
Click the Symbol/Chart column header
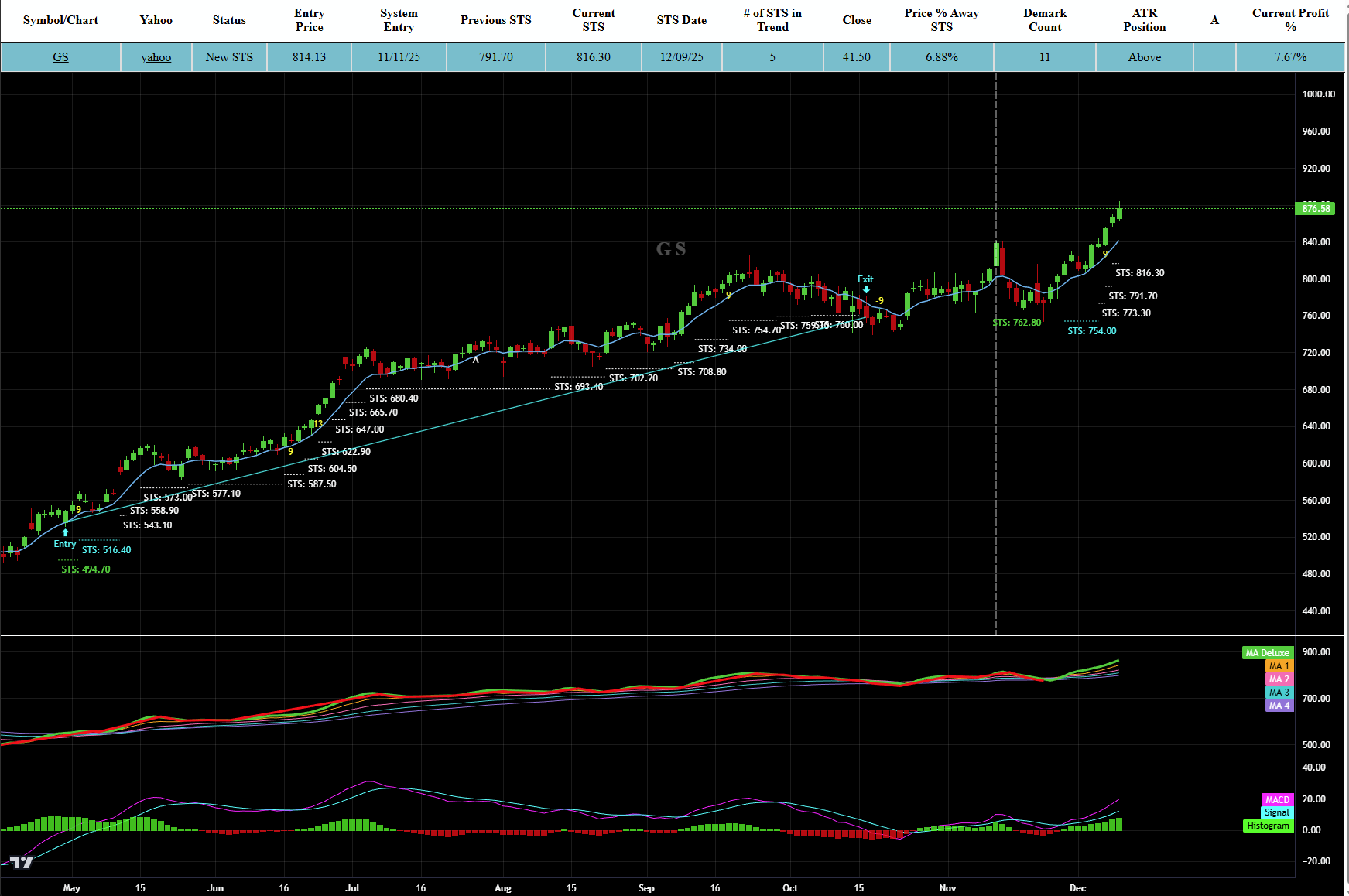pyautogui.click(x=60, y=20)
